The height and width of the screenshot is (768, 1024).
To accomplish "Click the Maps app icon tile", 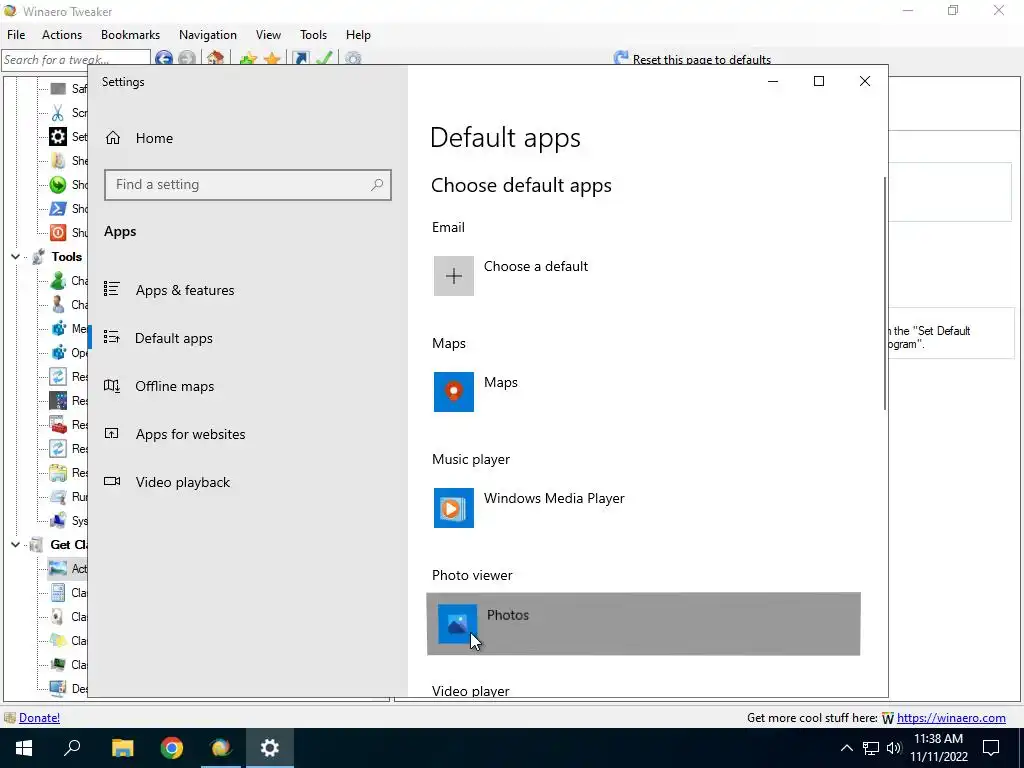I will point(454,392).
